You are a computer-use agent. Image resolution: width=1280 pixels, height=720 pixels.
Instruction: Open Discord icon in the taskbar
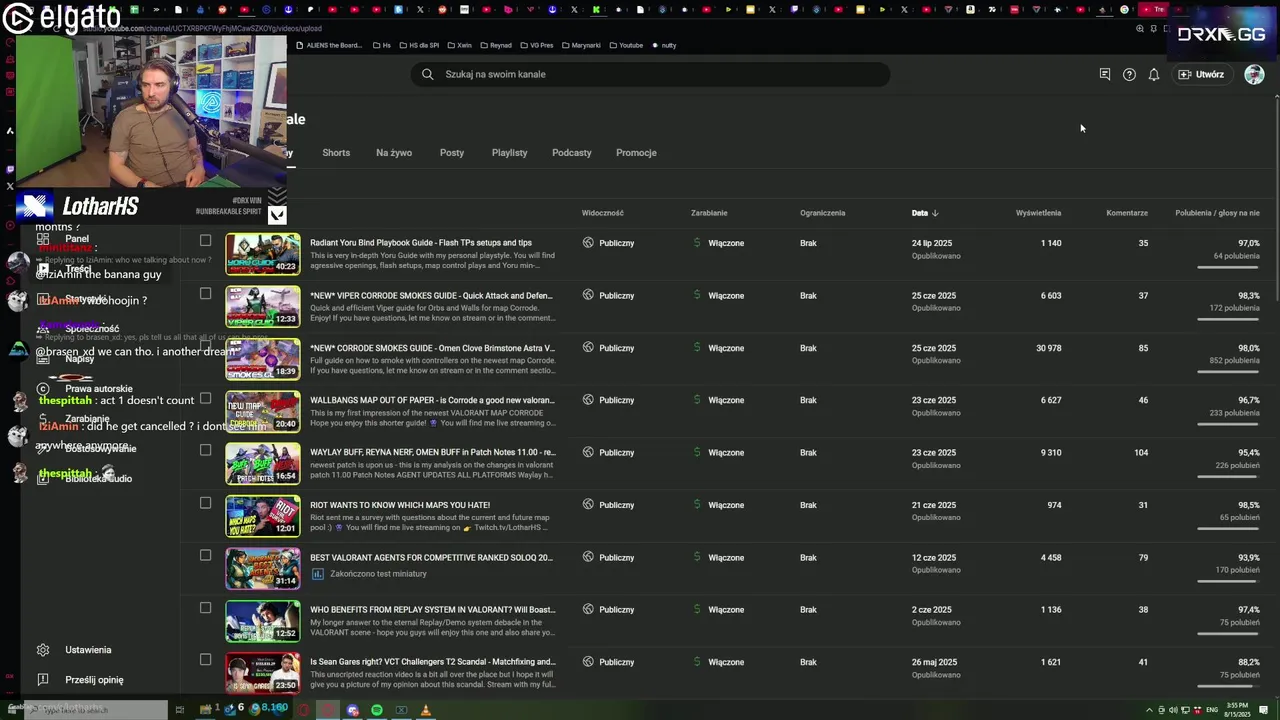pos(353,710)
